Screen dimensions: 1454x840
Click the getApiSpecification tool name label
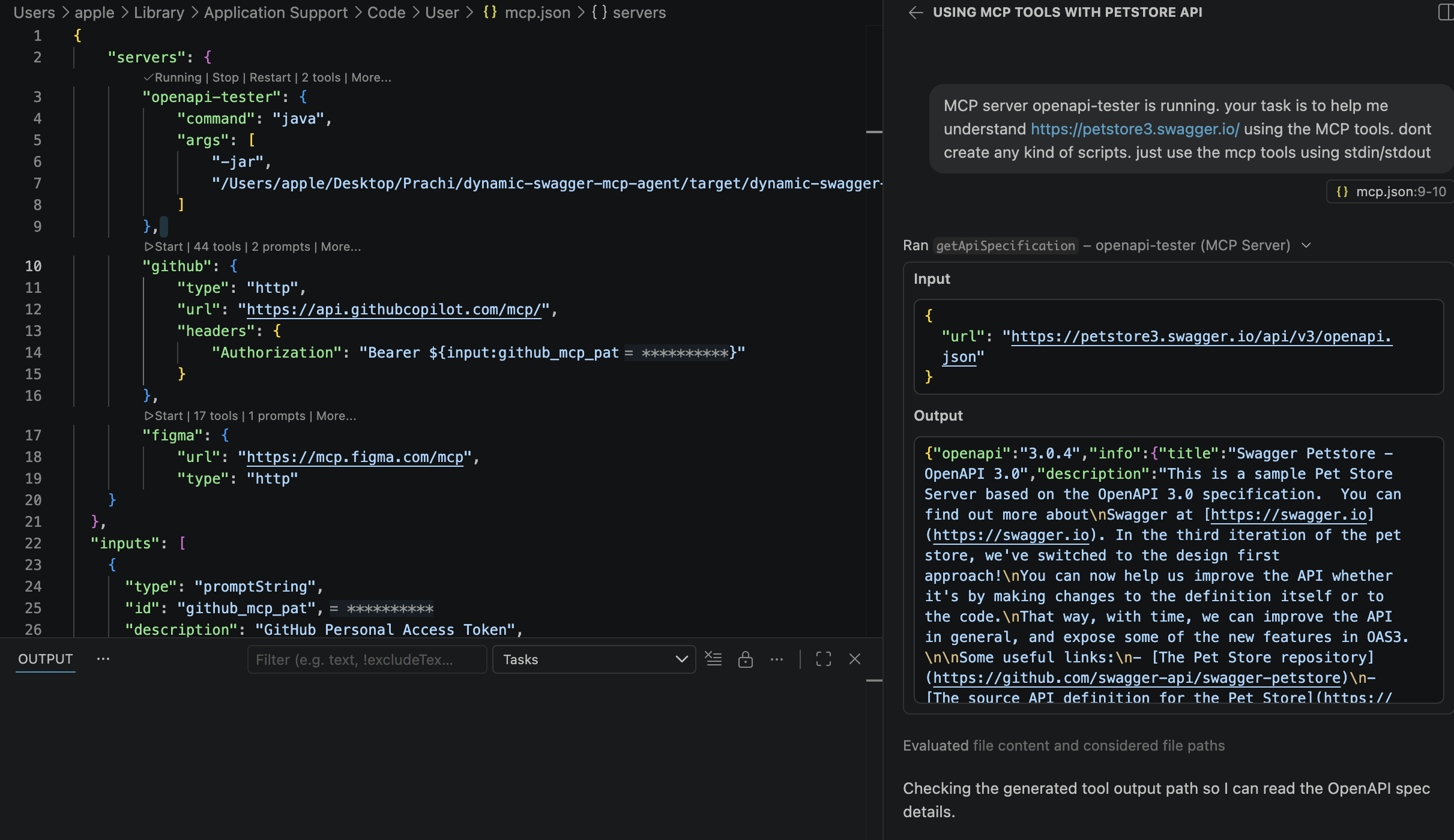[1006, 246]
